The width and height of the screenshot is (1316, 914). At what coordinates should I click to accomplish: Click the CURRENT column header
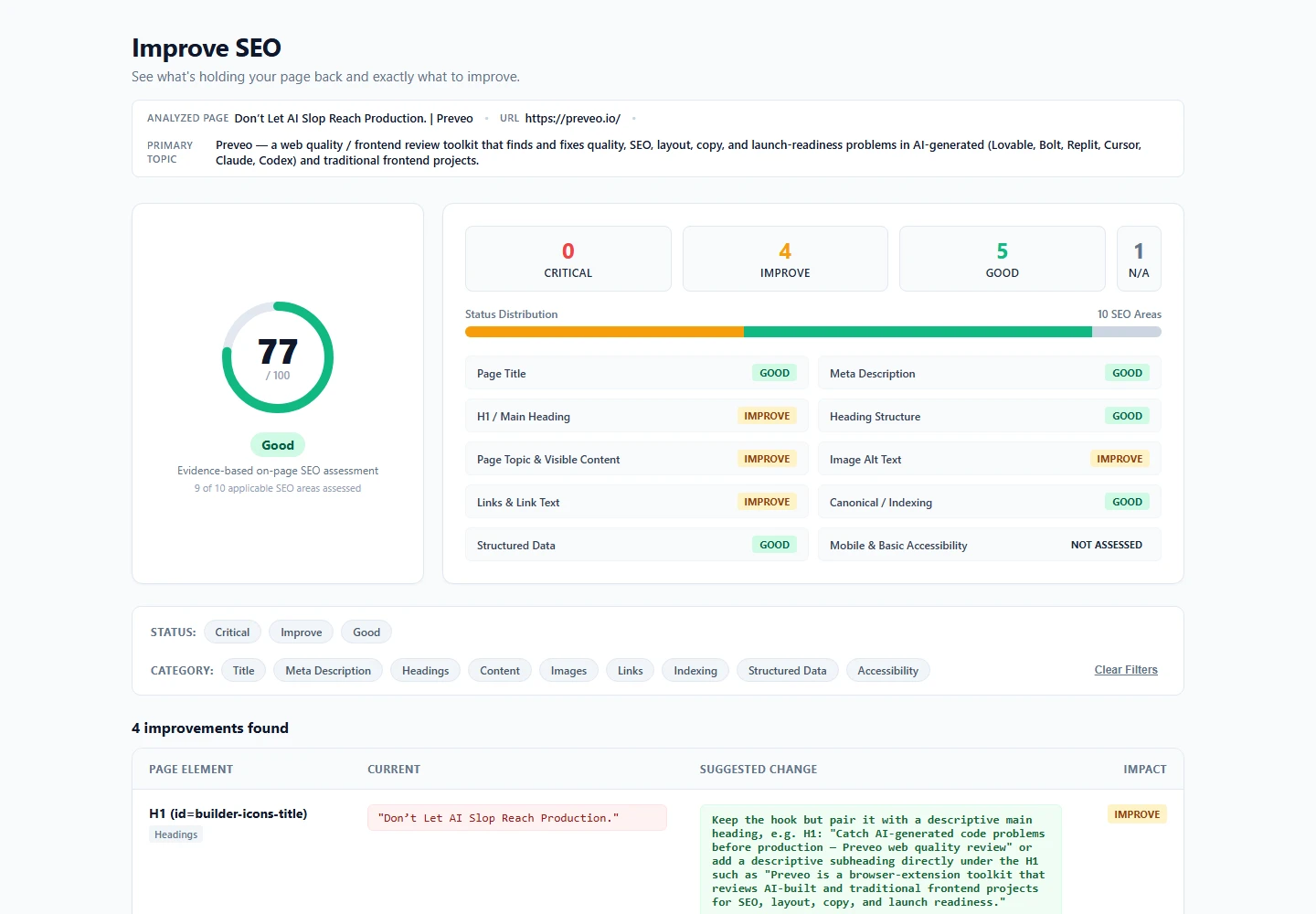point(394,770)
